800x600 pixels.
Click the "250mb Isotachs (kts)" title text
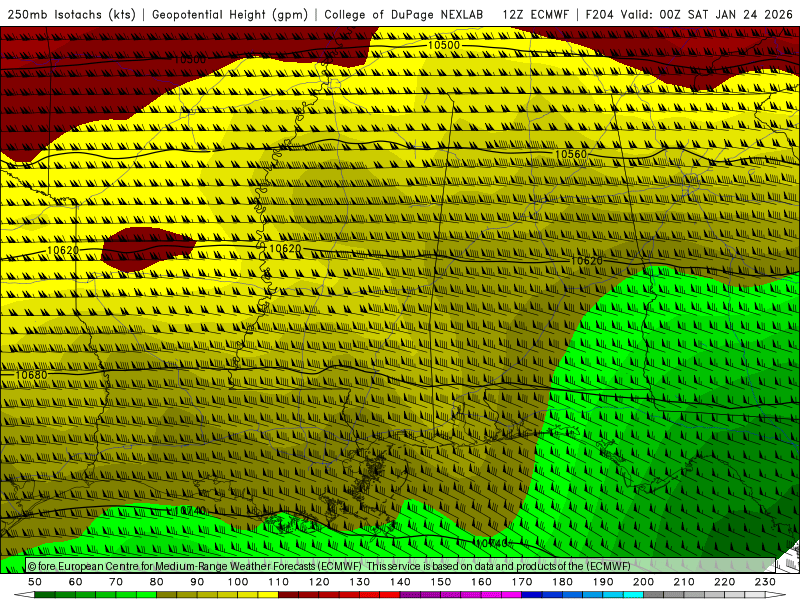71,15
